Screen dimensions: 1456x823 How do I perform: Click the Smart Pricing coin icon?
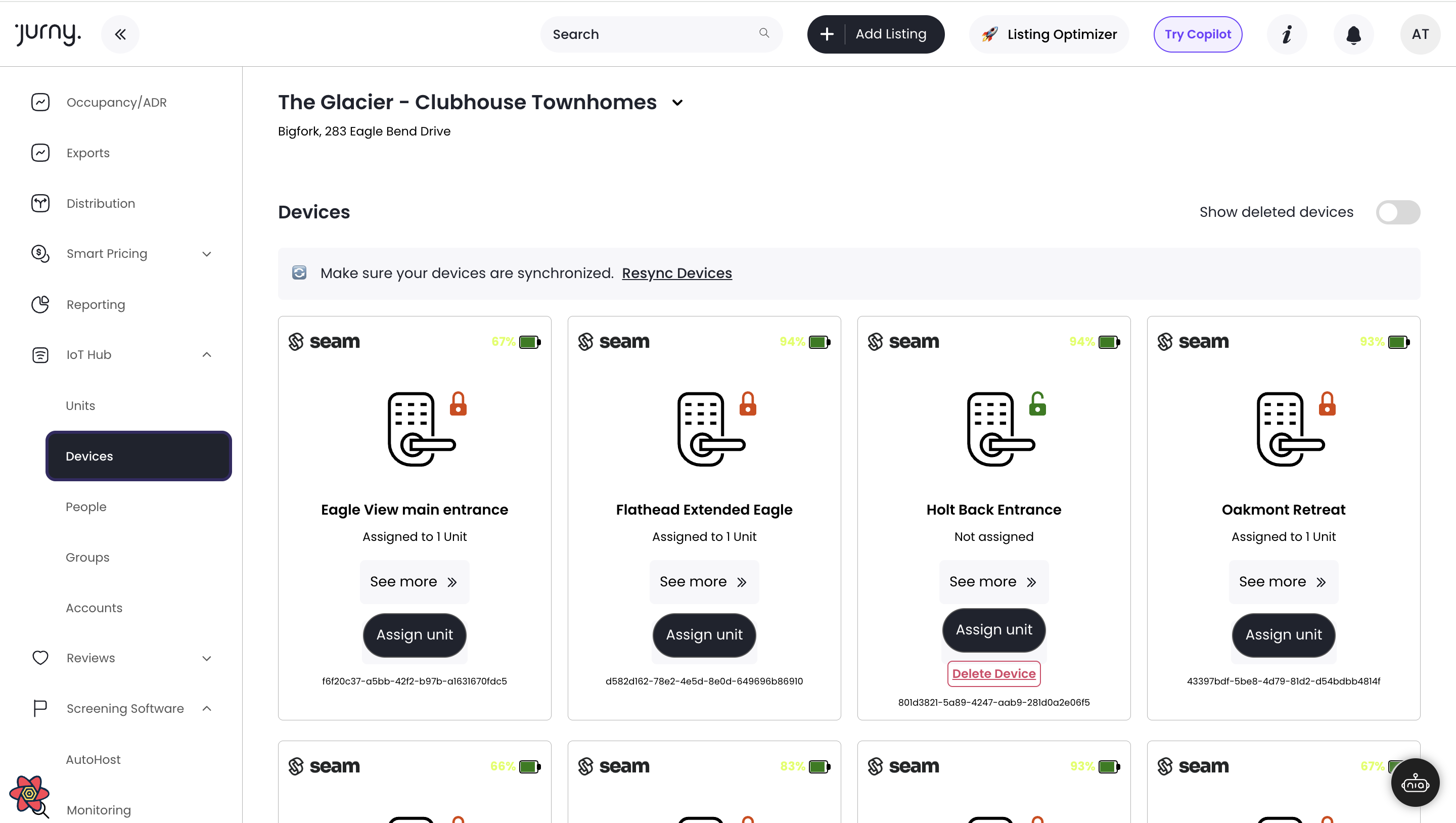point(40,254)
